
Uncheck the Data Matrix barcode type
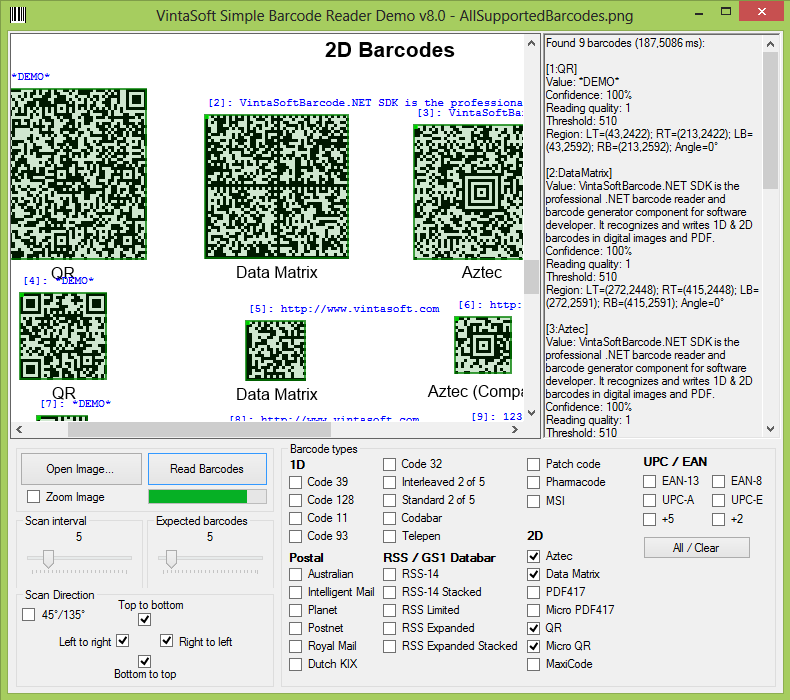point(534,574)
